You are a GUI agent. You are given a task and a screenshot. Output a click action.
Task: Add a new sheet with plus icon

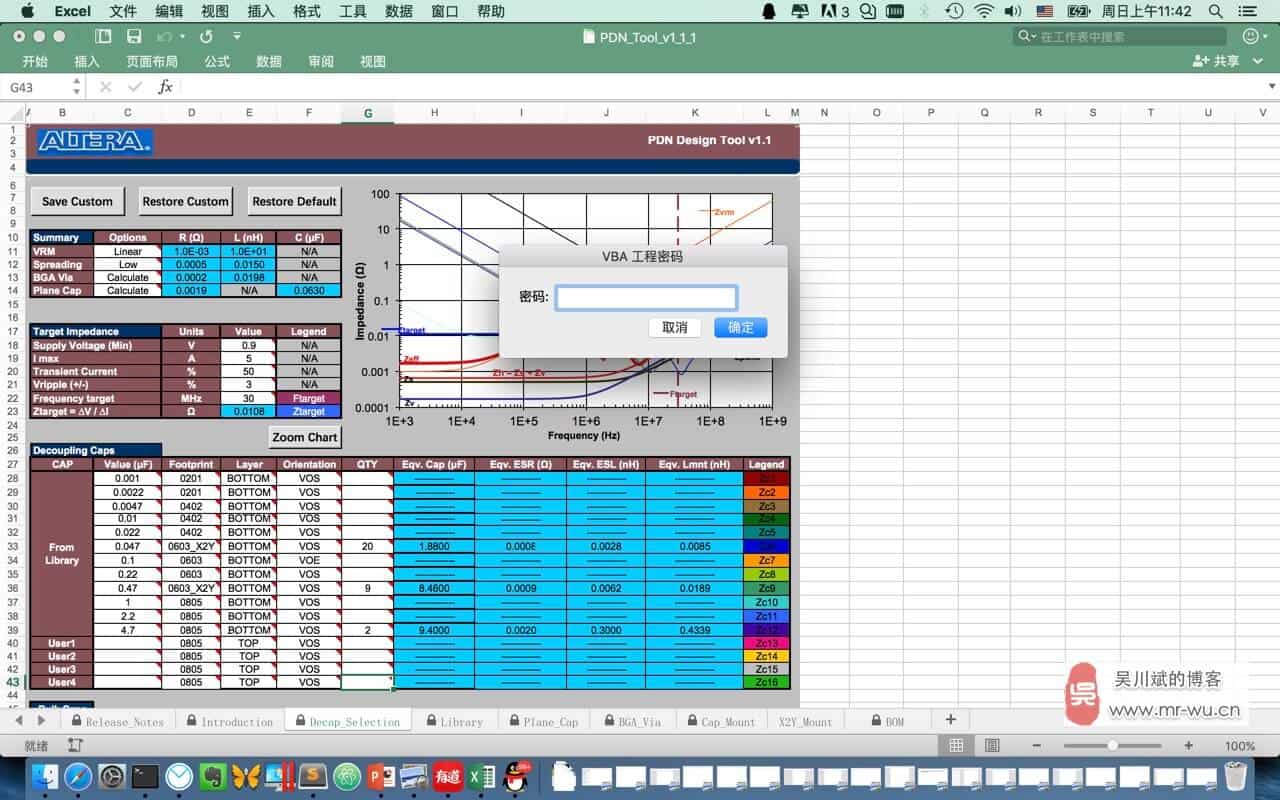pos(950,720)
